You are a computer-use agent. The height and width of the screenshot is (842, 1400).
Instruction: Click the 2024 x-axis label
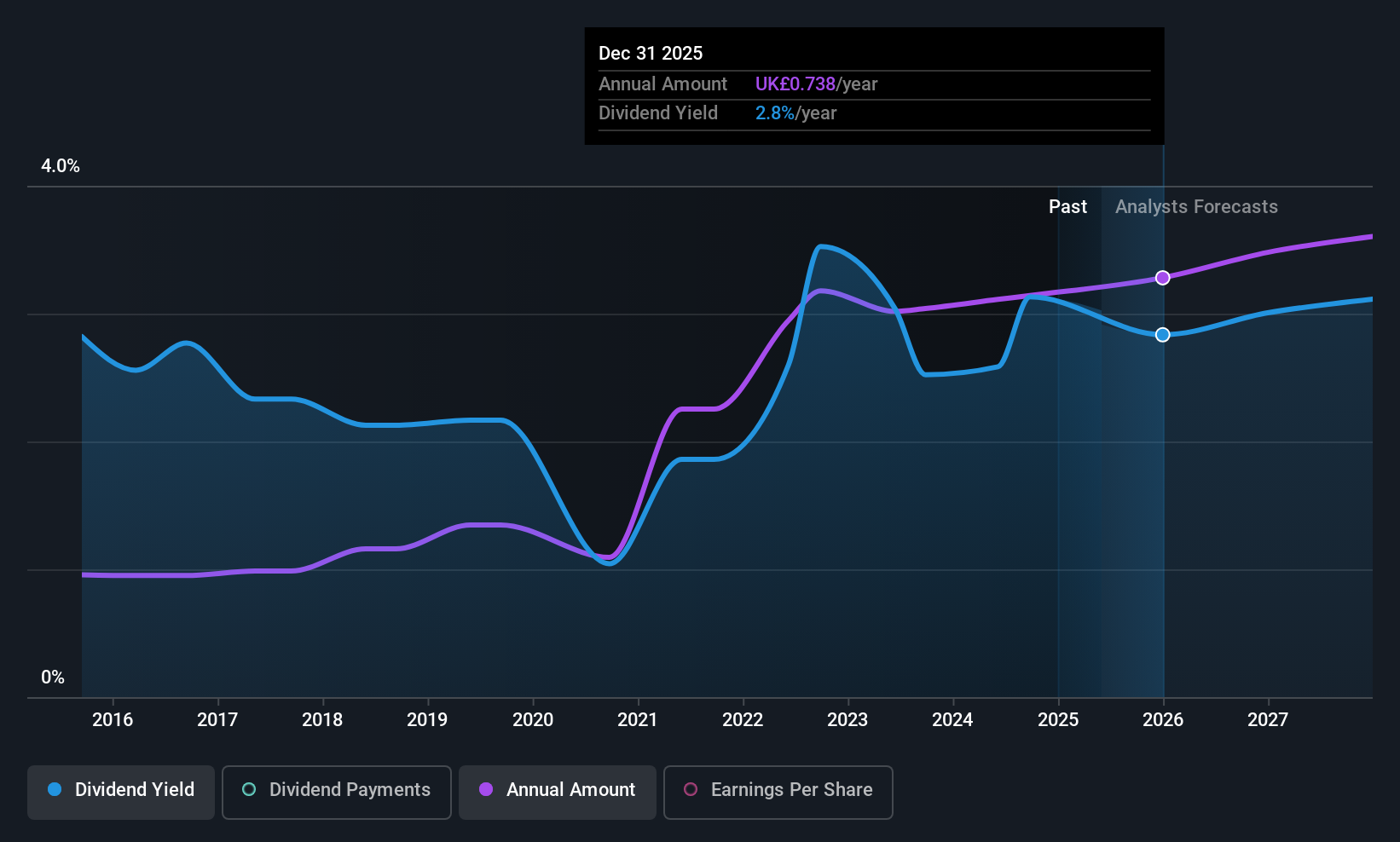952,720
